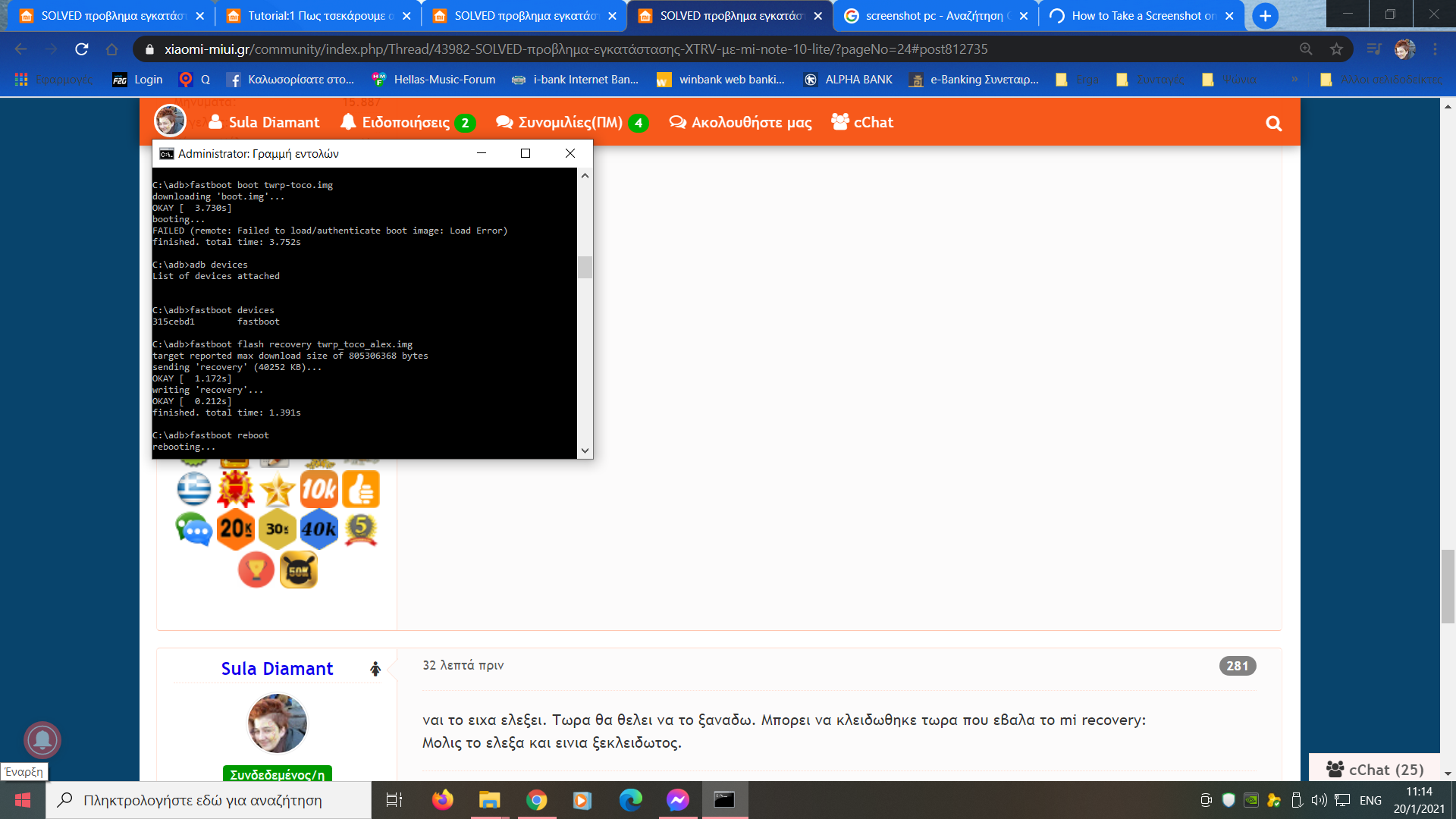This screenshot has height=819, width=1456.
Task: Open Ειδοποιήσεις notifications bell
Action: click(x=406, y=123)
